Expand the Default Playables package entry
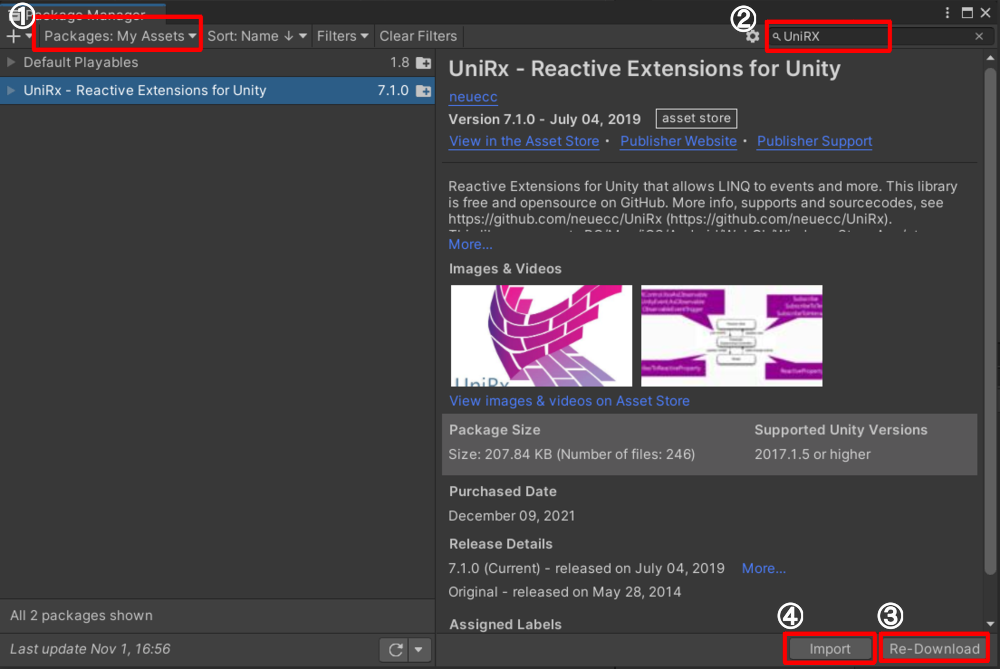Viewport: 1000px width, 669px height. point(10,62)
